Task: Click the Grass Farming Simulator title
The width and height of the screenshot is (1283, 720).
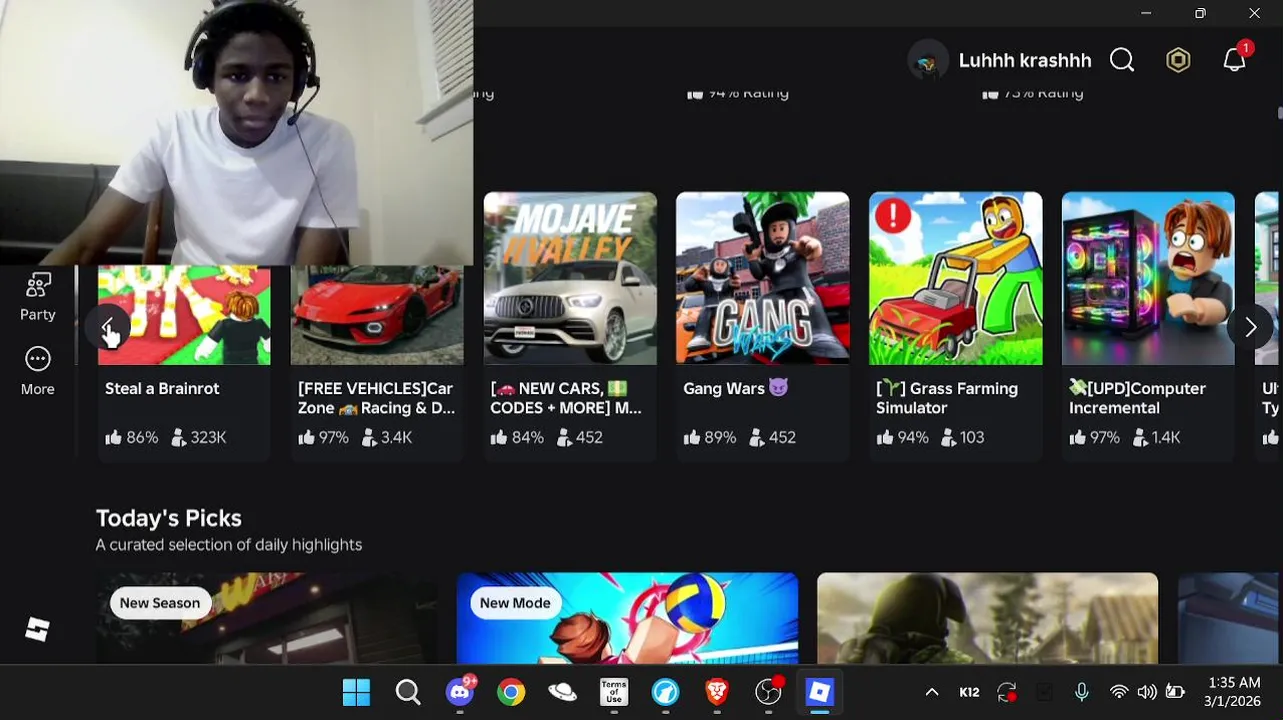Action: click(947, 398)
